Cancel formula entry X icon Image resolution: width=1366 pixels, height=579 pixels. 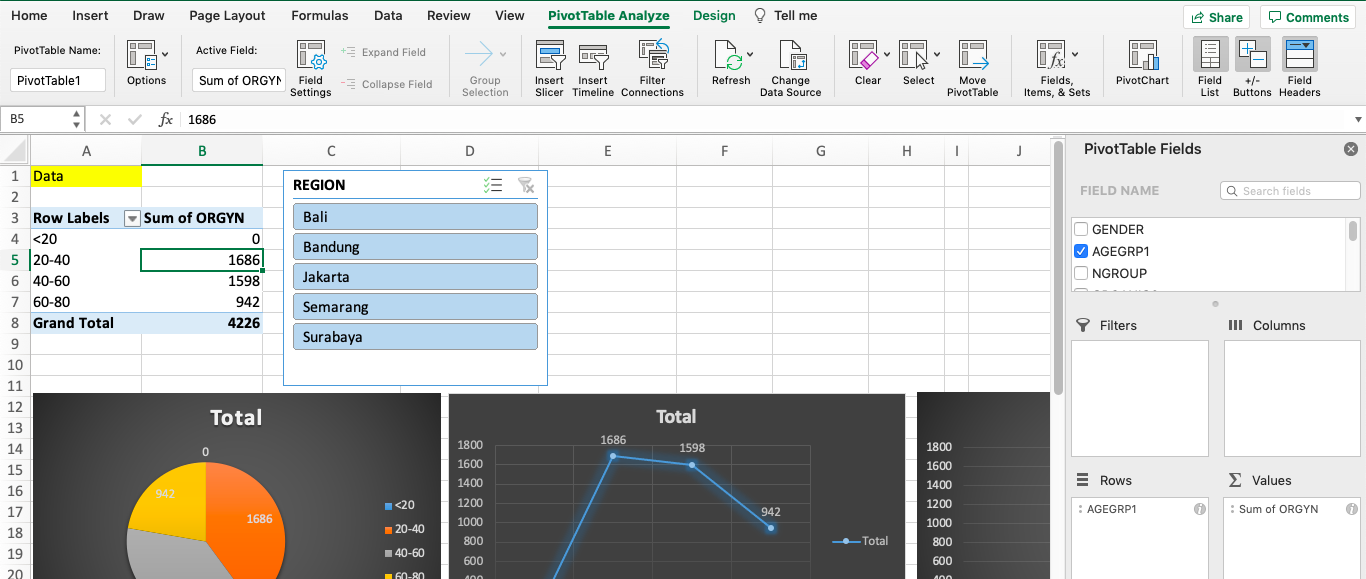click(105, 119)
